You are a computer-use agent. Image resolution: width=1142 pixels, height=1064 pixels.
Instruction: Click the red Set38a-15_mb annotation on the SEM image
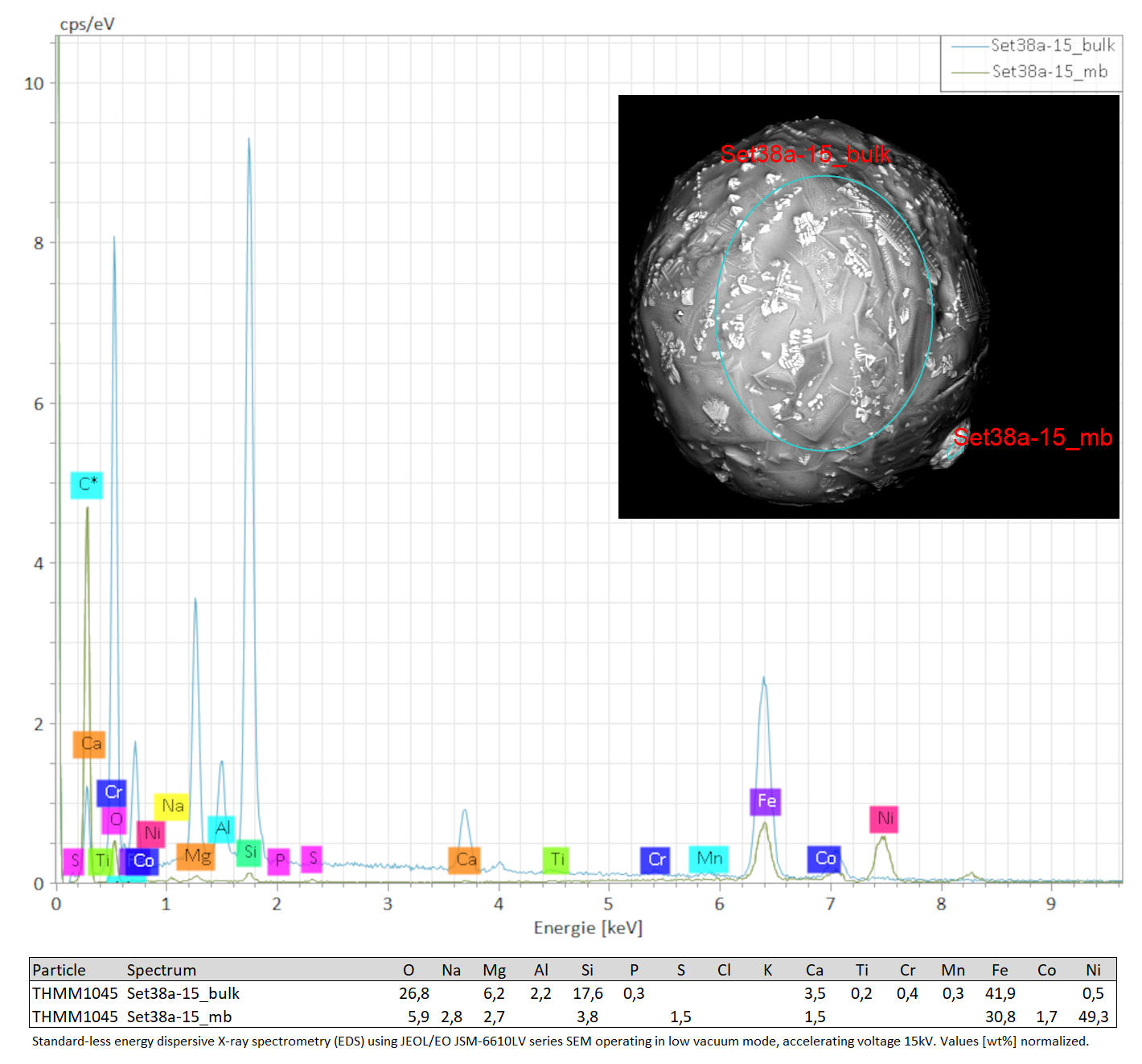1033,438
